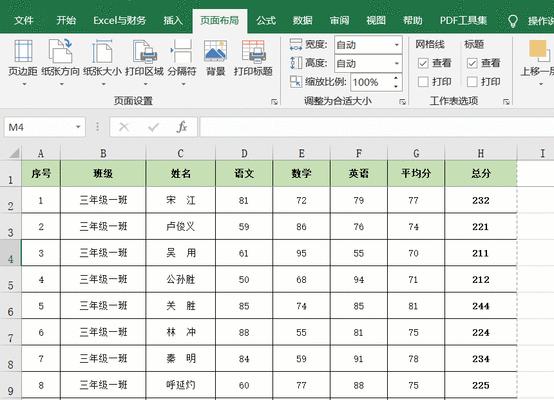The height and width of the screenshot is (400, 554).
Task: Select total score cell 244
Action: point(481,306)
